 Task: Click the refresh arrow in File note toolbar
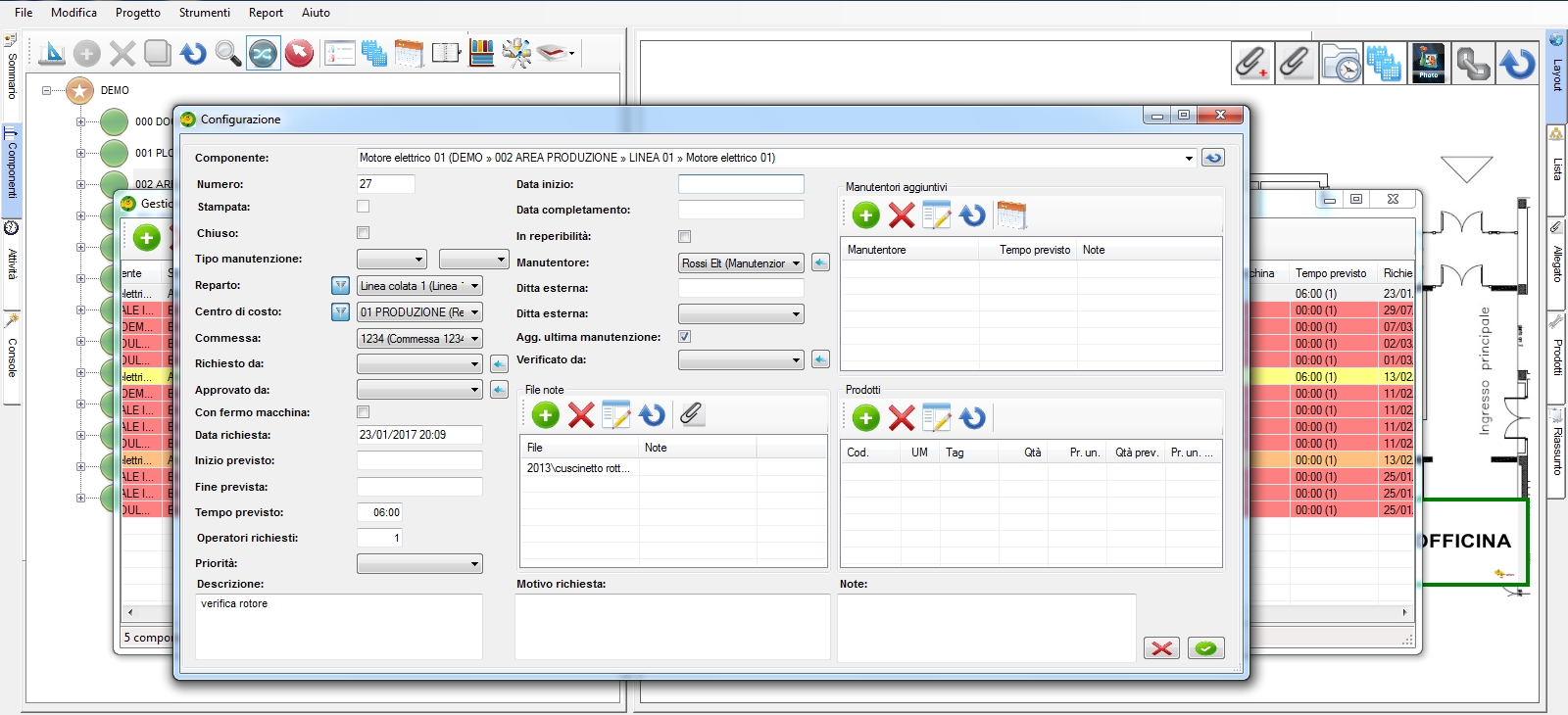[652, 415]
